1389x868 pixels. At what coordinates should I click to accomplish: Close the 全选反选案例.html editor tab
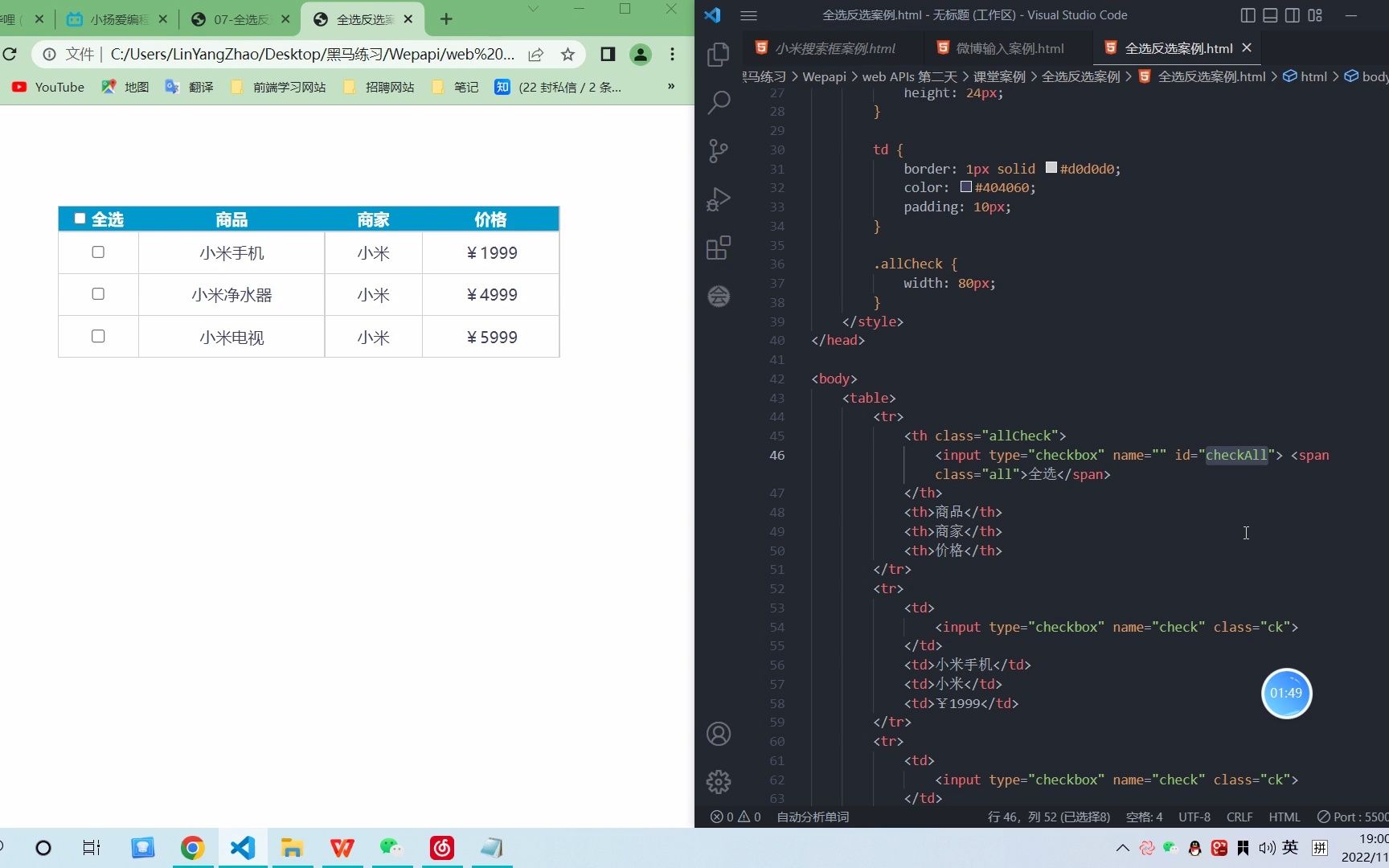click(1247, 48)
